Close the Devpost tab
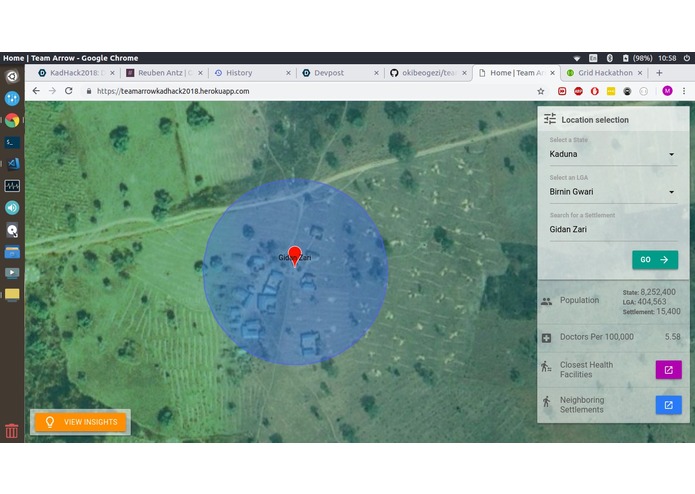 376,73
